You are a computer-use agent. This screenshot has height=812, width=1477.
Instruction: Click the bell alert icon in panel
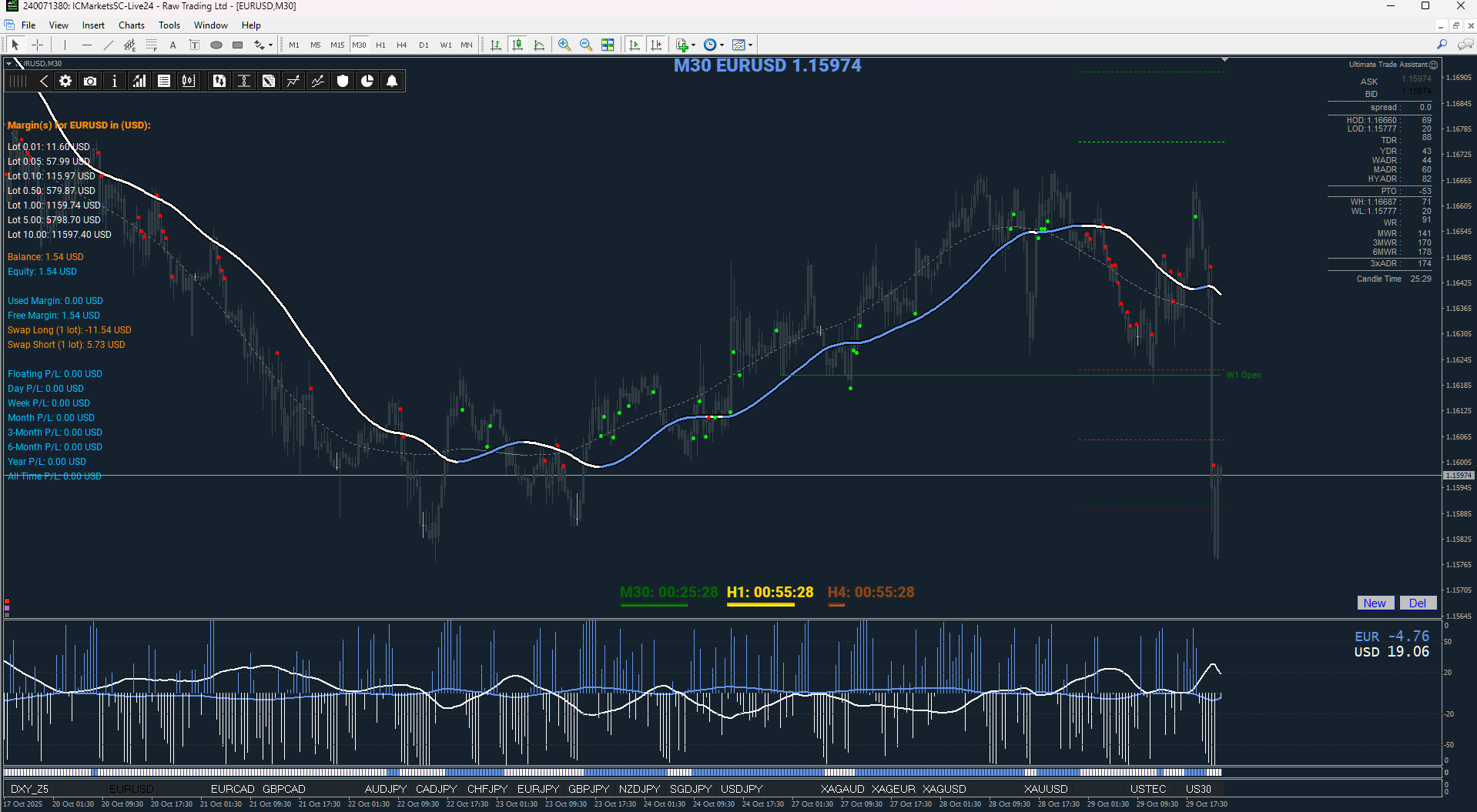coord(392,81)
